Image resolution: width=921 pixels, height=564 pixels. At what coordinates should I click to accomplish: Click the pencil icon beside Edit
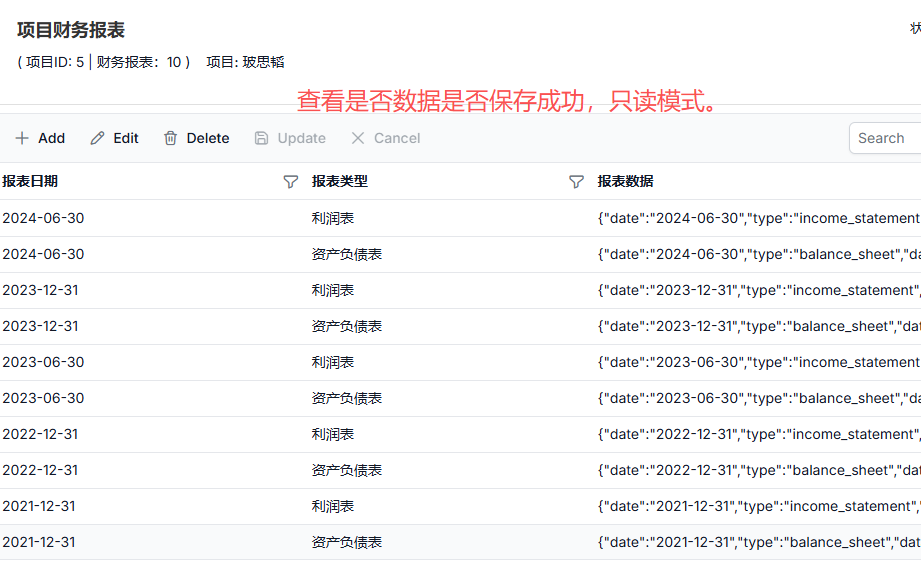coord(97,138)
